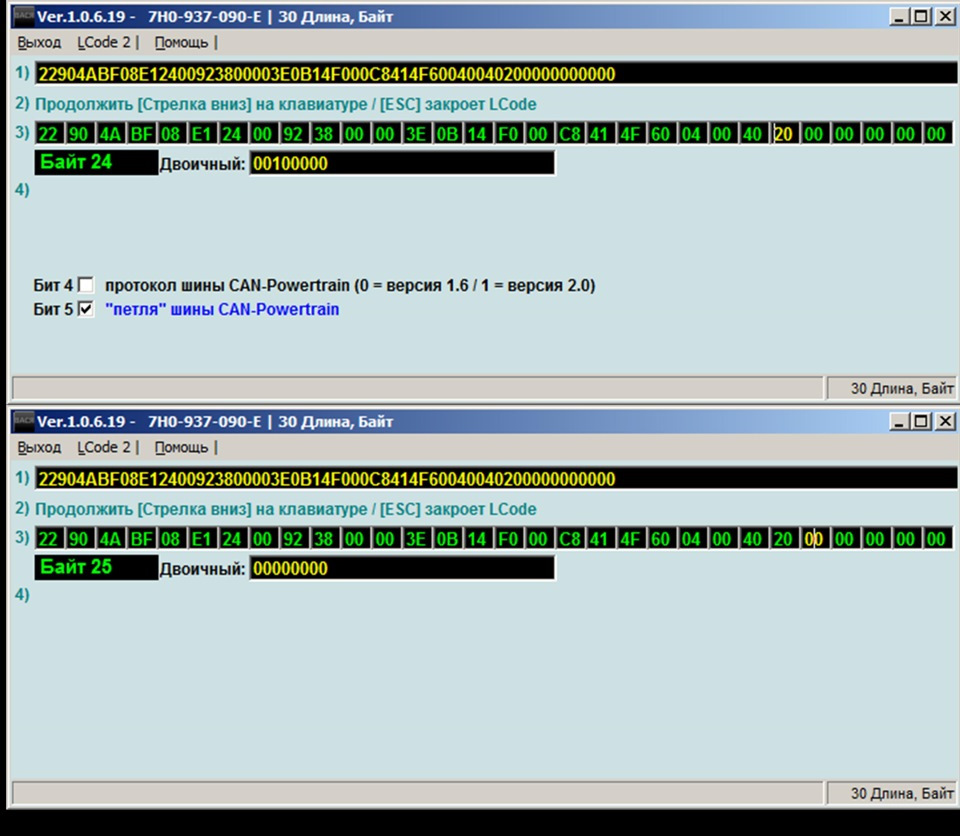Select byte cell E1 in Байт 25 window
This screenshot has height=836, width=960.
point(202,538)
